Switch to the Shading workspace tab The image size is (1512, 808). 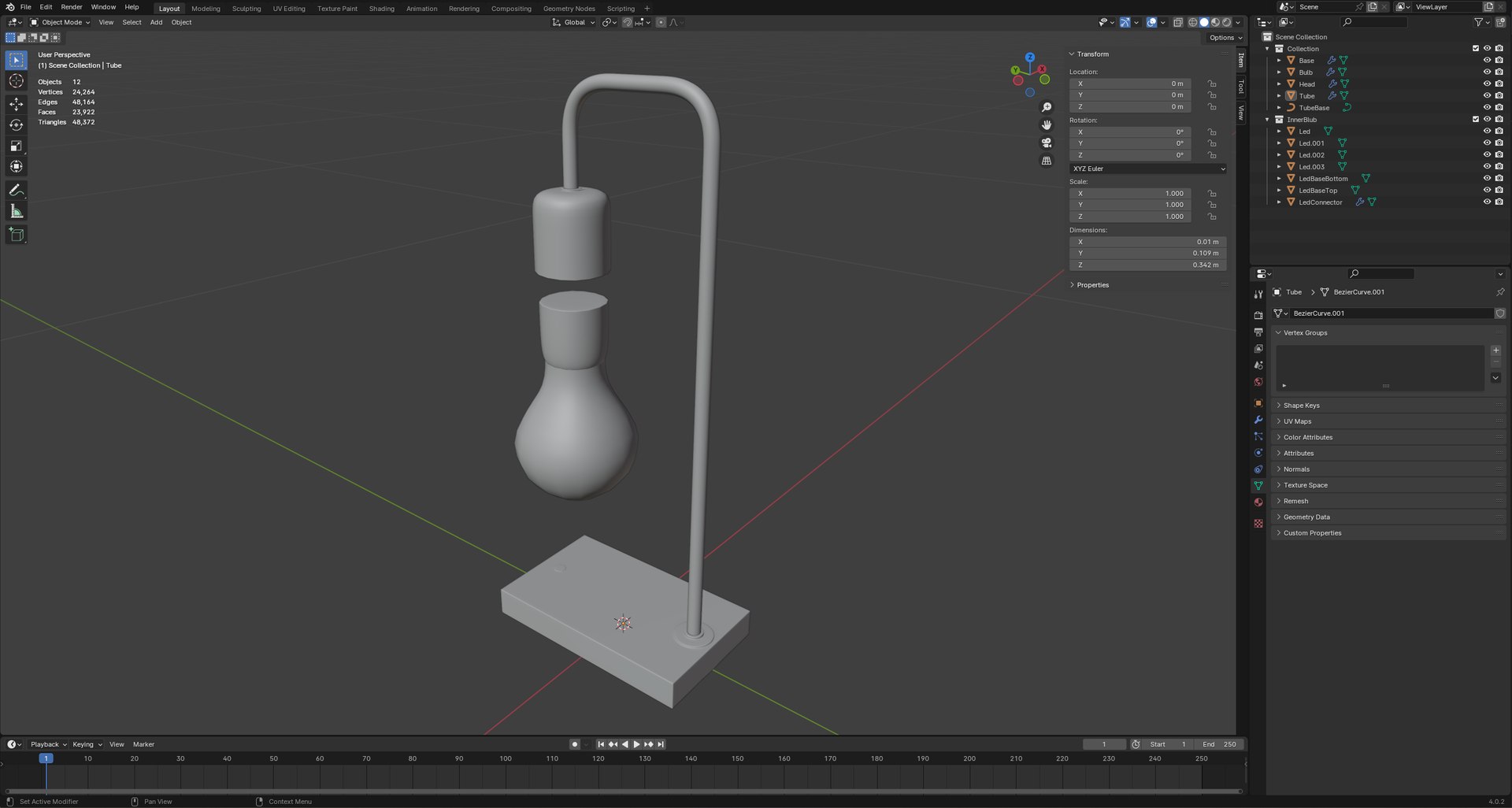pyautogui.click(x=381, y=9)
